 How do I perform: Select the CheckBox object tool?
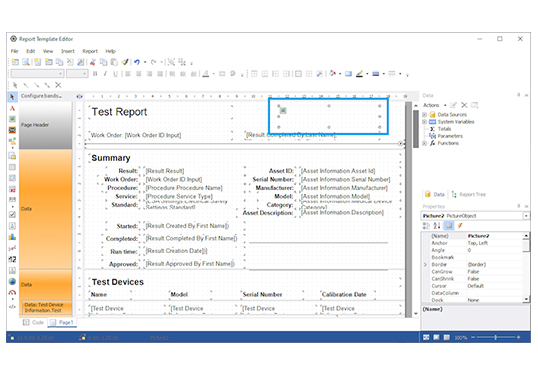12,214
